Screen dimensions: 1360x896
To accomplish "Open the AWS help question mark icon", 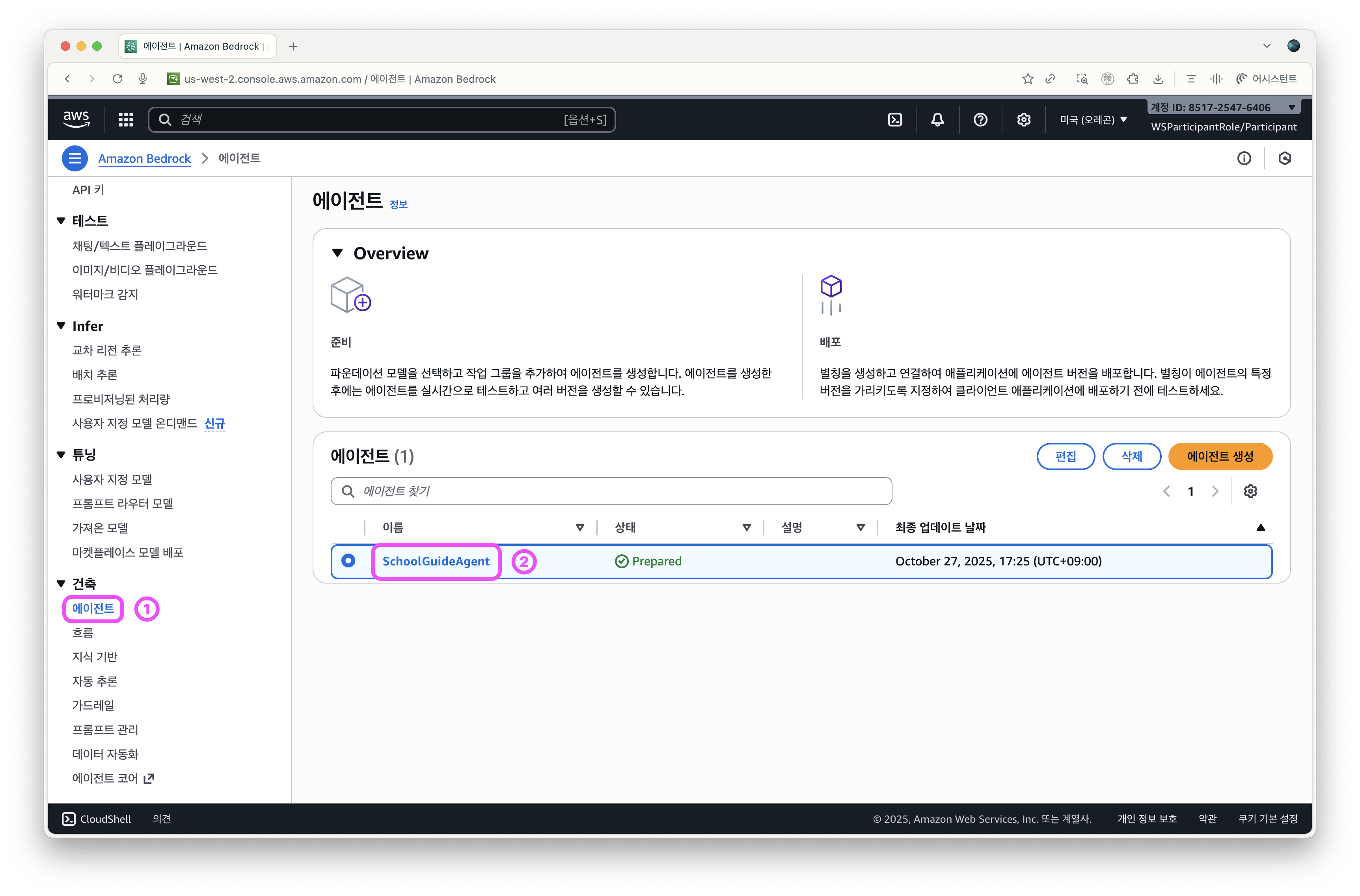I will coord(980,119).
